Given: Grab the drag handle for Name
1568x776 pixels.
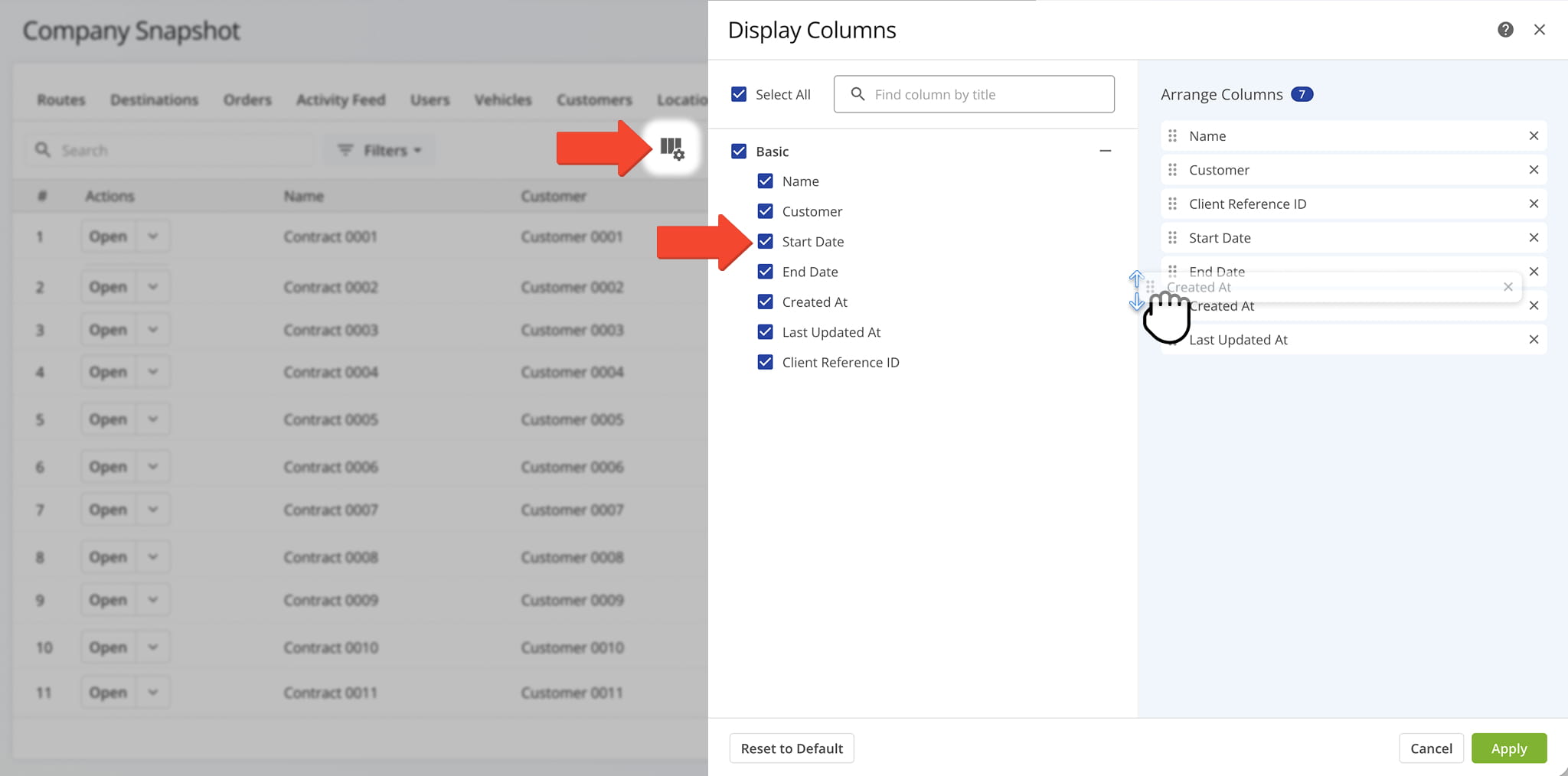Looking at the screenshot, I should tap(1172, 135).
